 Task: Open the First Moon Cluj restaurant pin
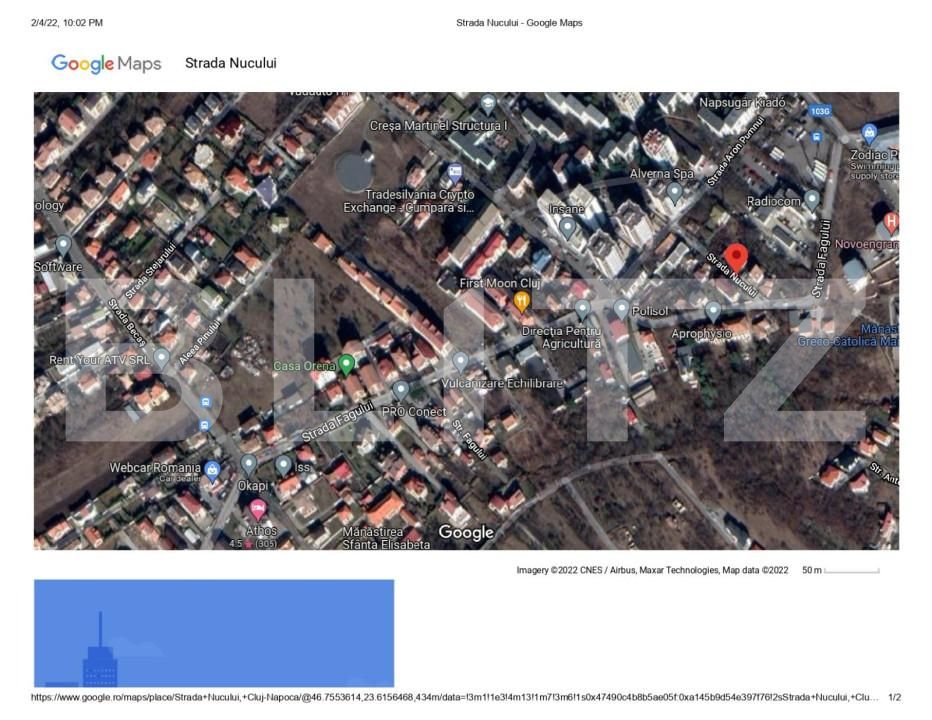tap(522, 301)
